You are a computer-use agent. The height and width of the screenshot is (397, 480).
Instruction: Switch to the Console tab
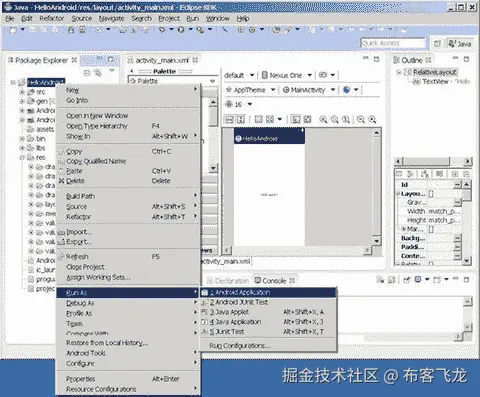(x=274, y=281)
